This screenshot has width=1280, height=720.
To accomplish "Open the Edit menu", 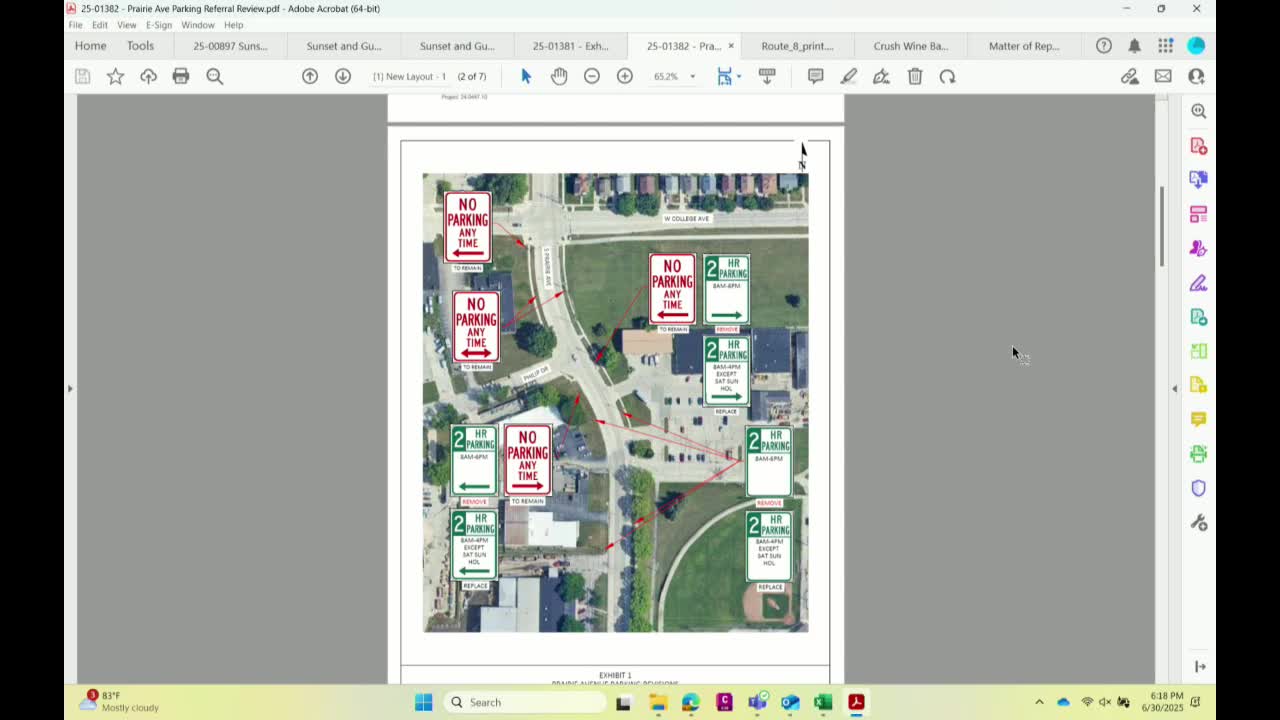I will [100, 25].
